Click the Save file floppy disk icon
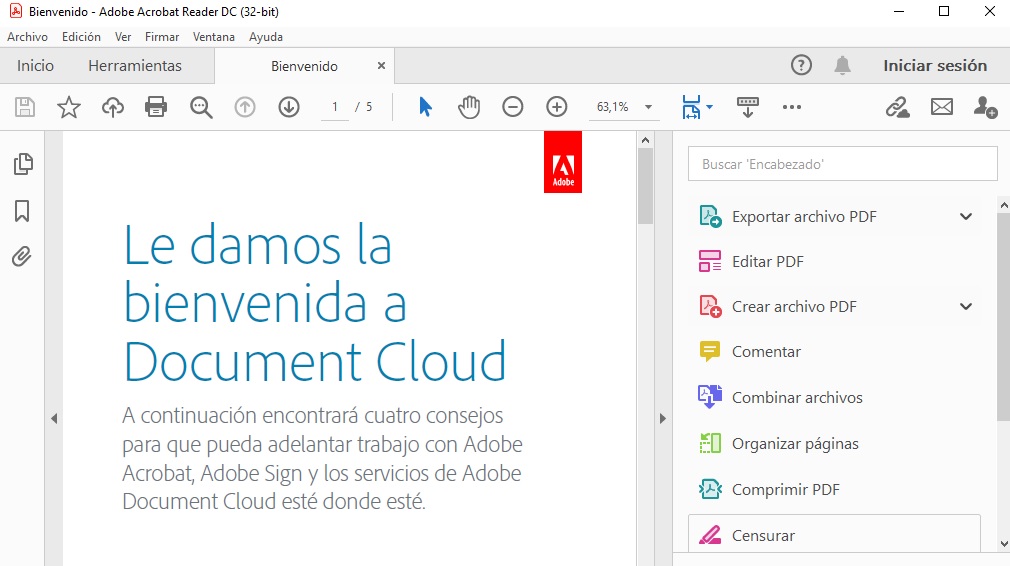Viewport: 1010px width, 566px height. coord(24,107)
